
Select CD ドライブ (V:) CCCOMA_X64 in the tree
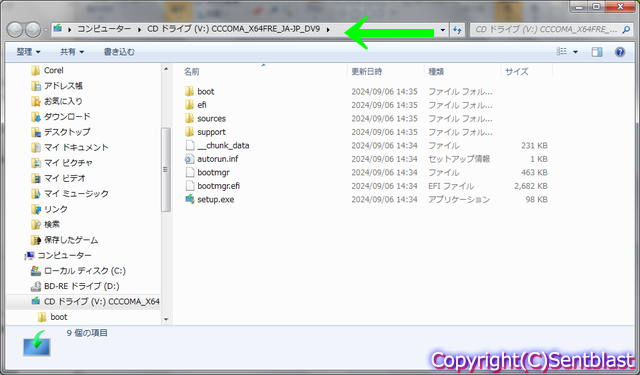point(101,302)
